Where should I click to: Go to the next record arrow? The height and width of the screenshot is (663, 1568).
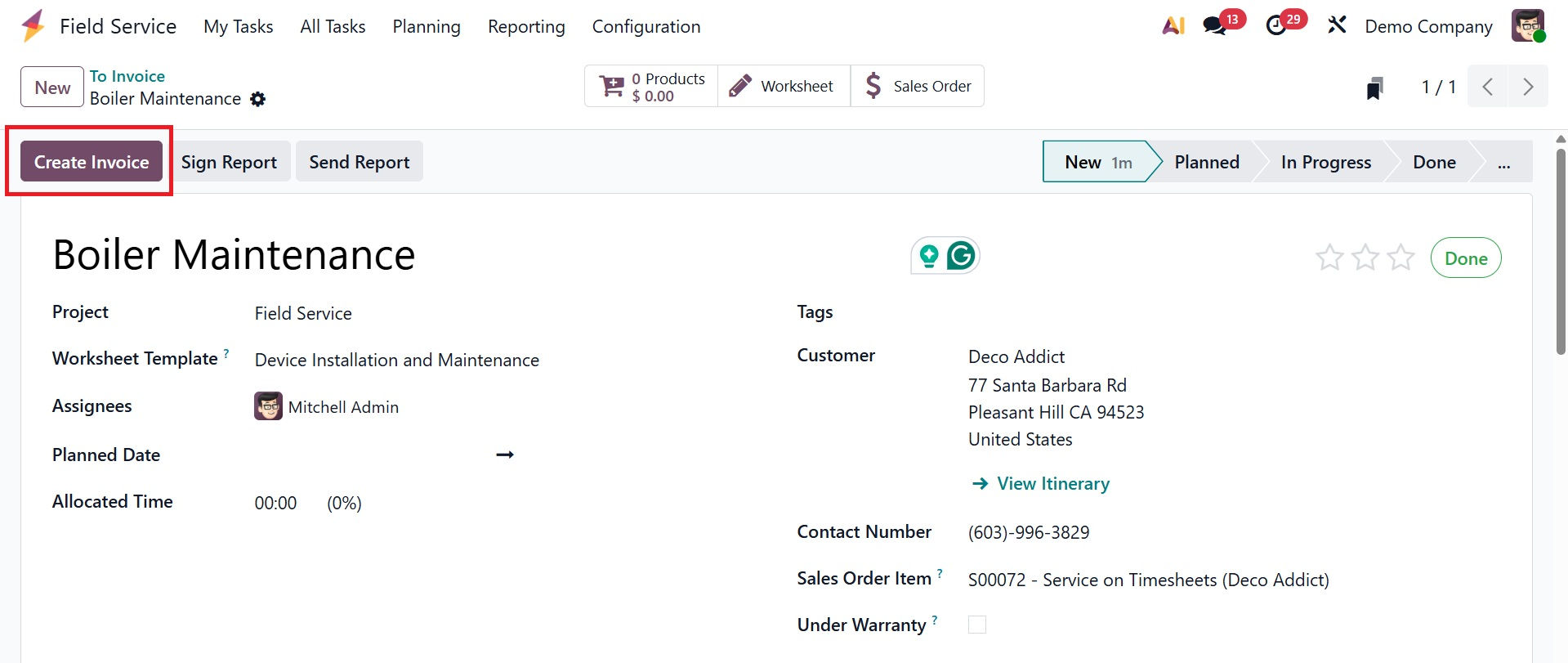pos(1527,87)
